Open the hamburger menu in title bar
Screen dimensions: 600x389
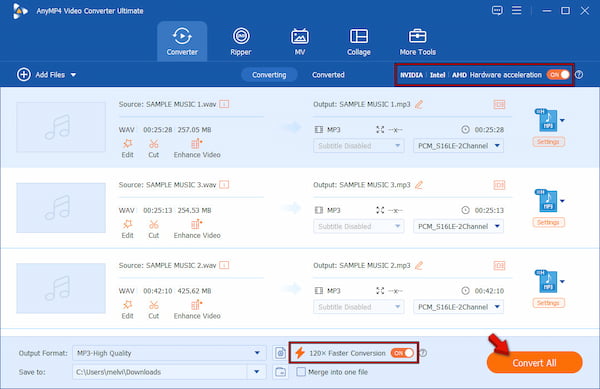pos(517,10)
